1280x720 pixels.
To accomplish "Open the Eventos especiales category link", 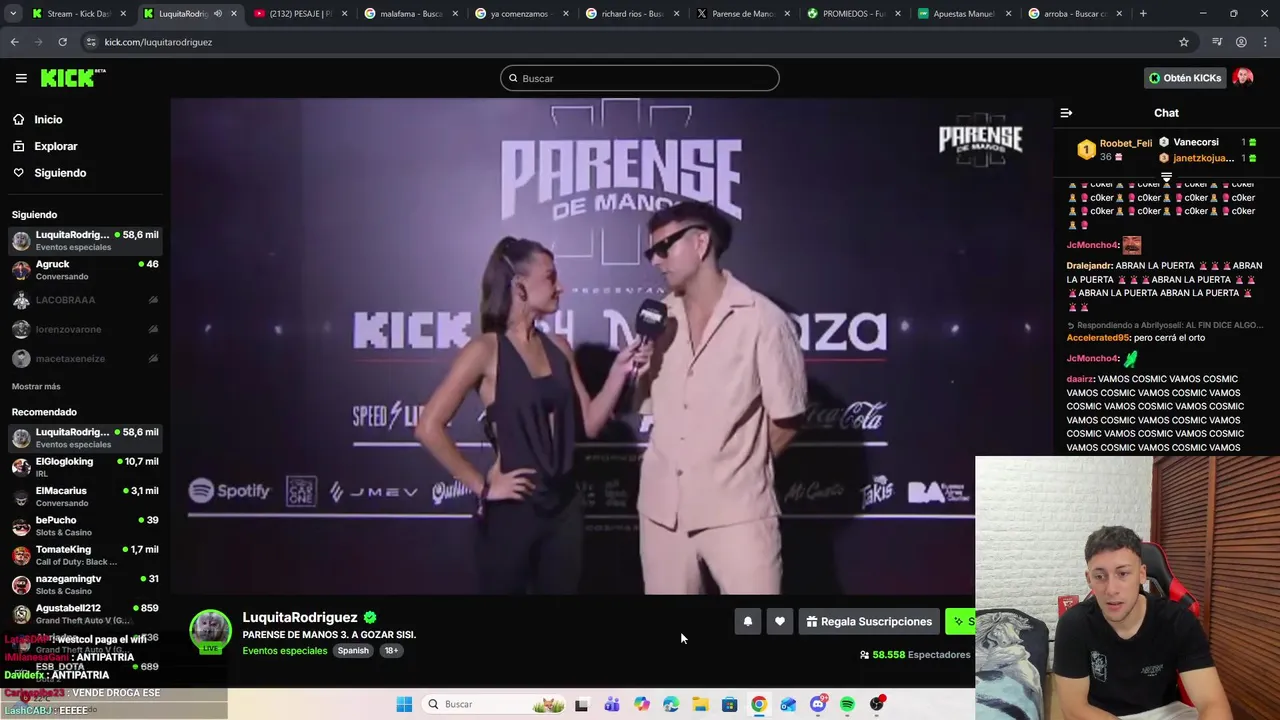I will pos(285,651).
